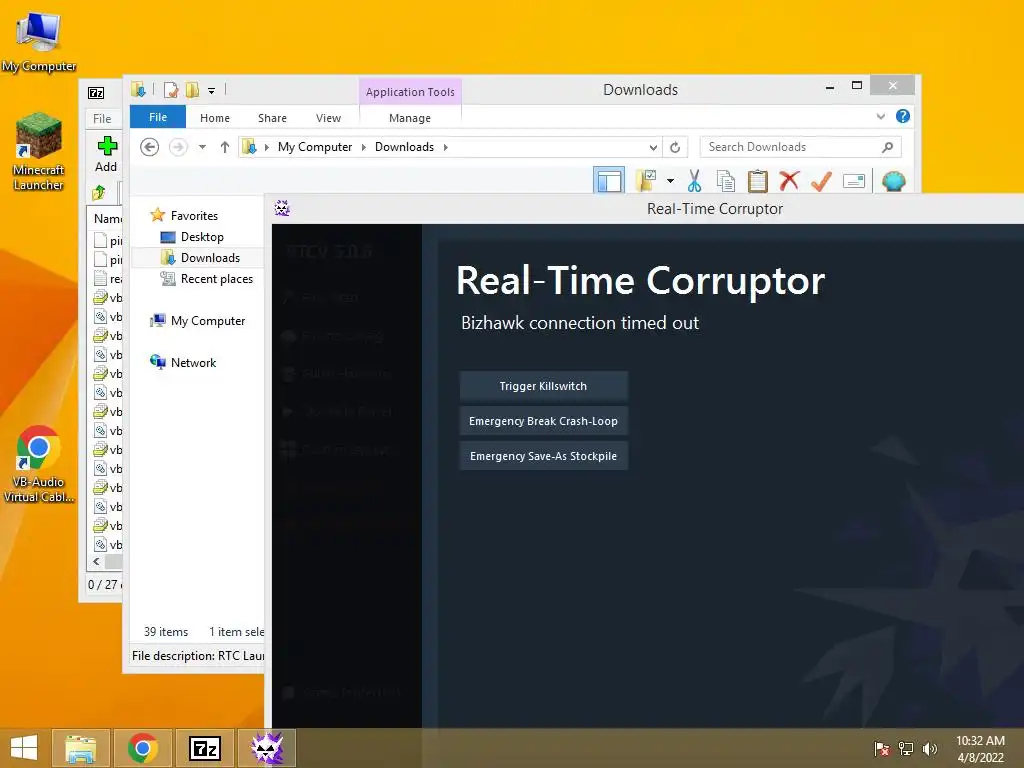
Task: Click the Emergency Save-As Stockpile button
Action: (543, 456)
